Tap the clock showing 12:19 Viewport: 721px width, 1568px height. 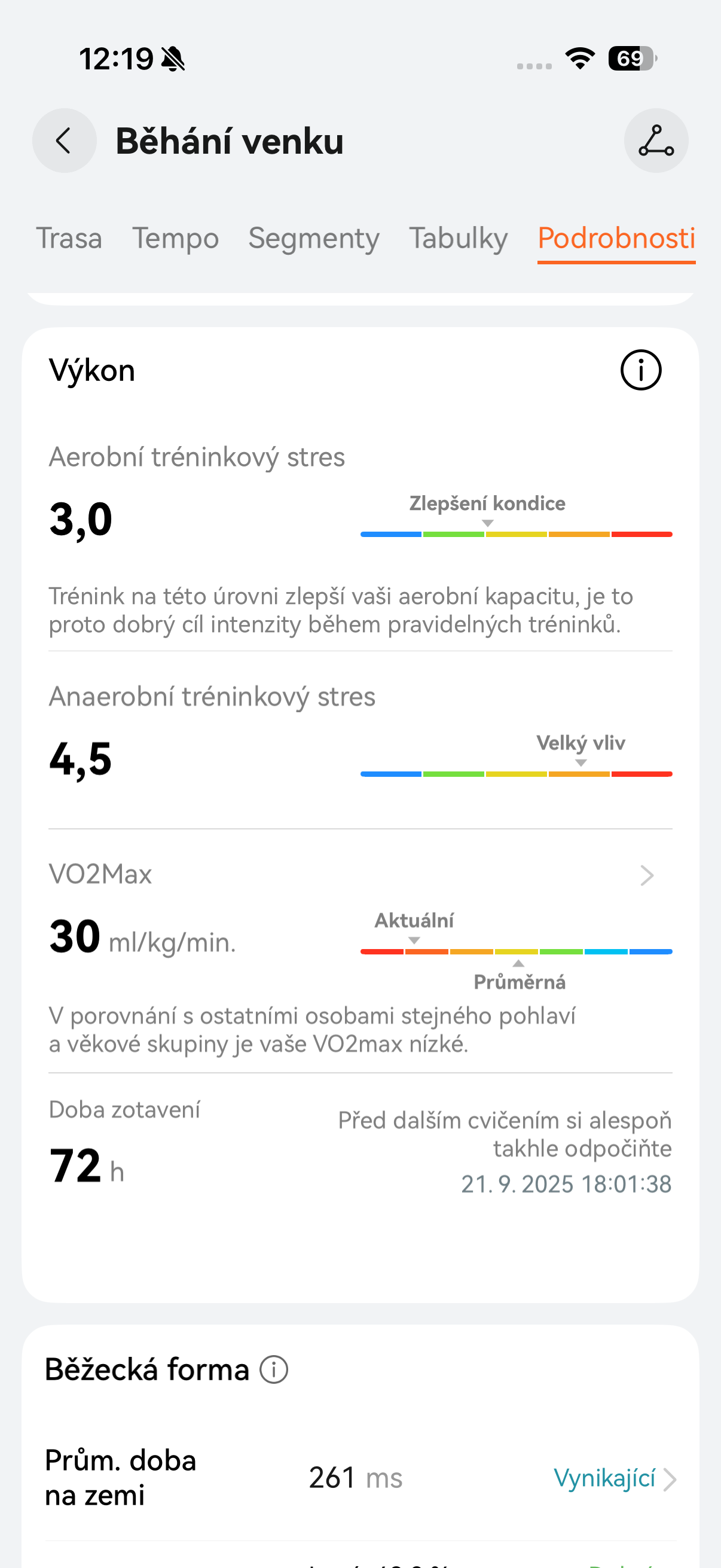(x=117, y=58)
